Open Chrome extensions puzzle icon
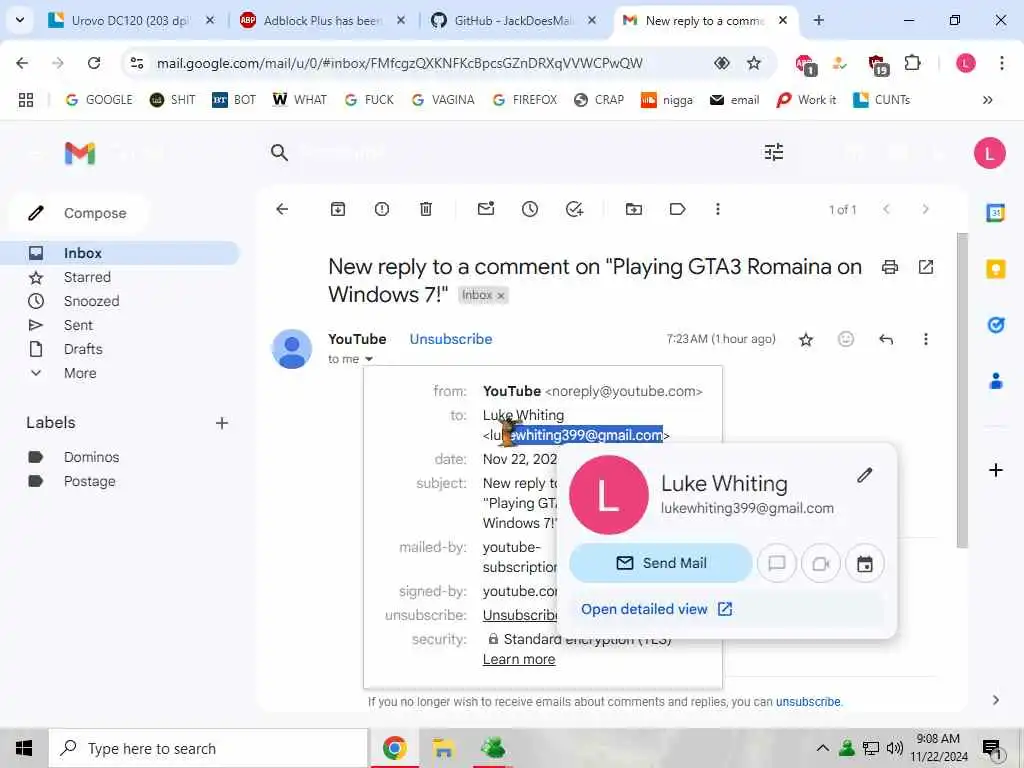Viewport: 1024px width, 768px height. [x=912, y=63]
